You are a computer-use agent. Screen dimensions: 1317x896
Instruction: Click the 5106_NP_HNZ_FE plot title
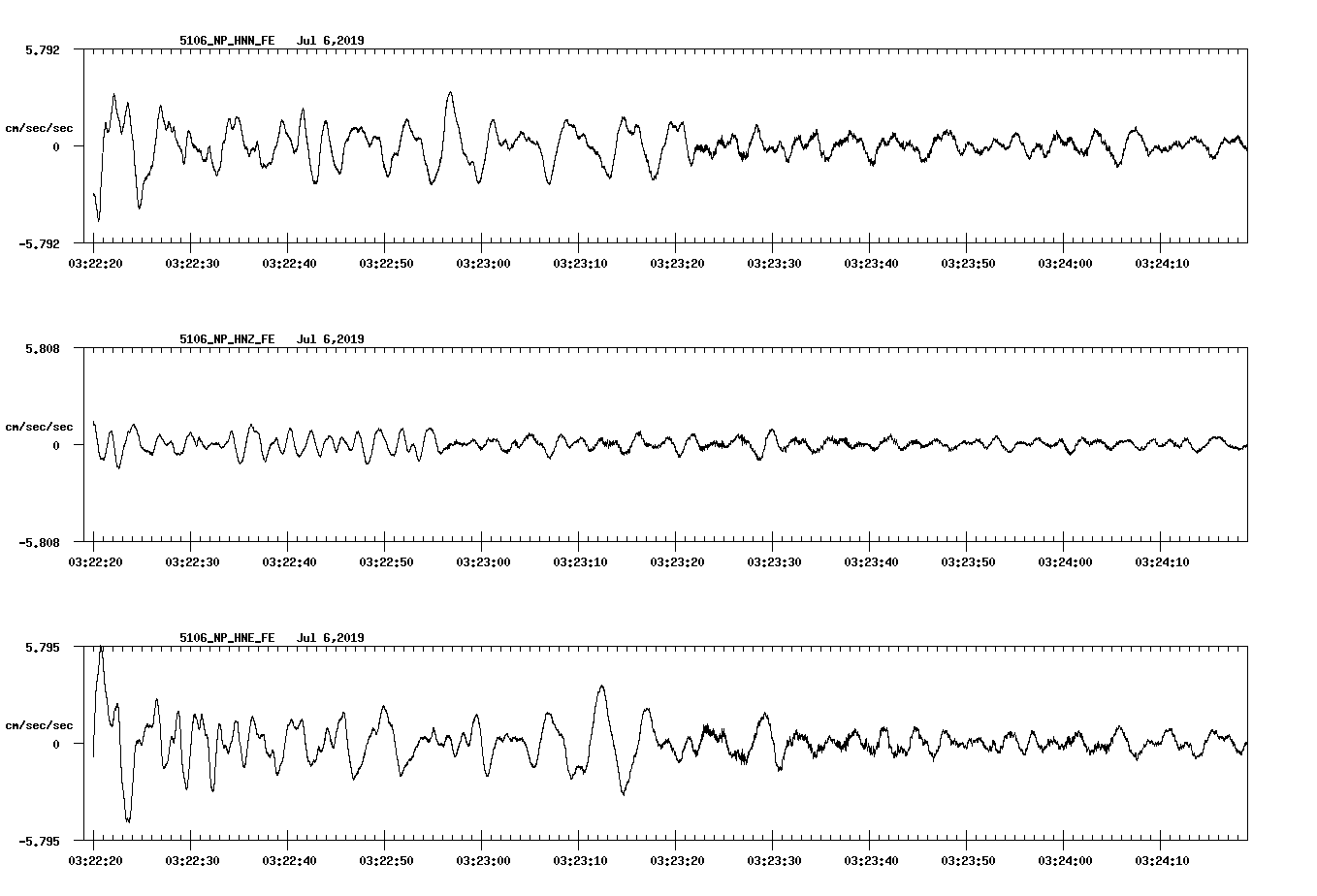227,339
